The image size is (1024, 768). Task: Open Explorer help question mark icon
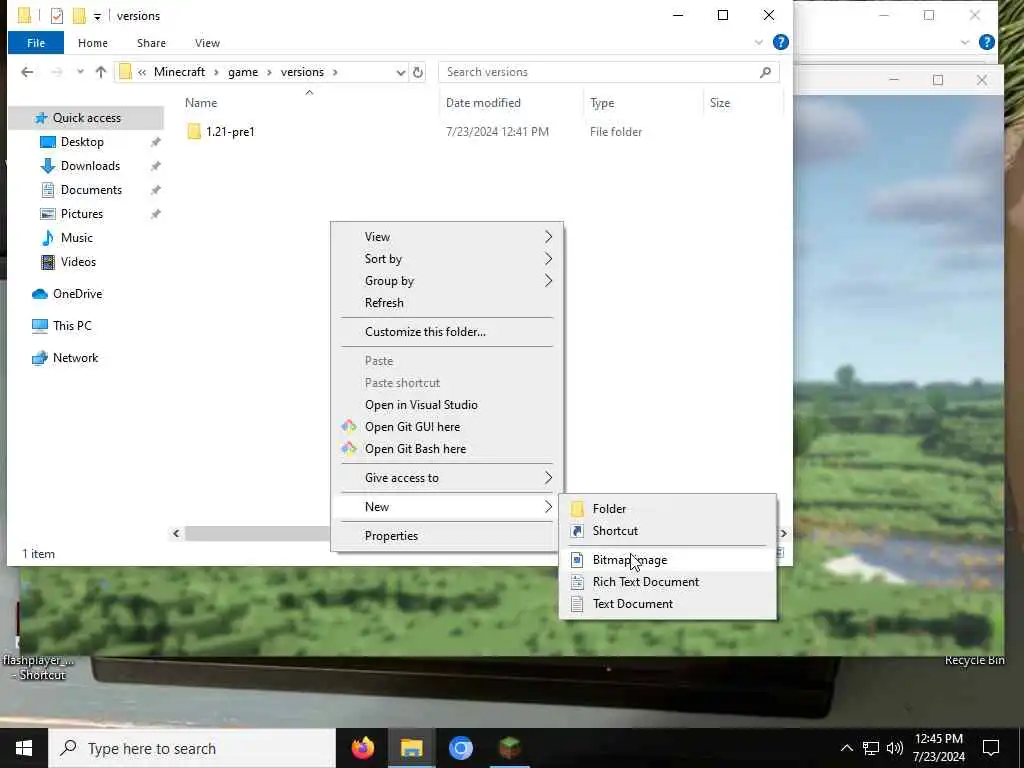[780, 42]
